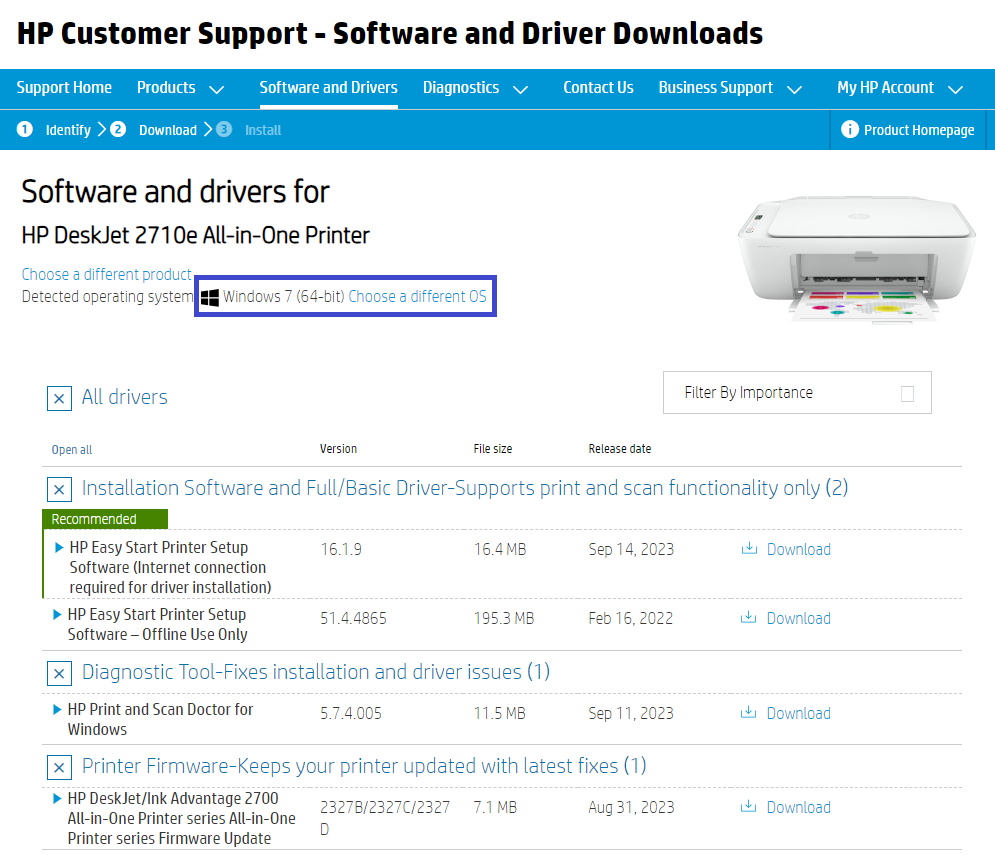Click download icon for the Firmware Update

[x=749, y=807]
